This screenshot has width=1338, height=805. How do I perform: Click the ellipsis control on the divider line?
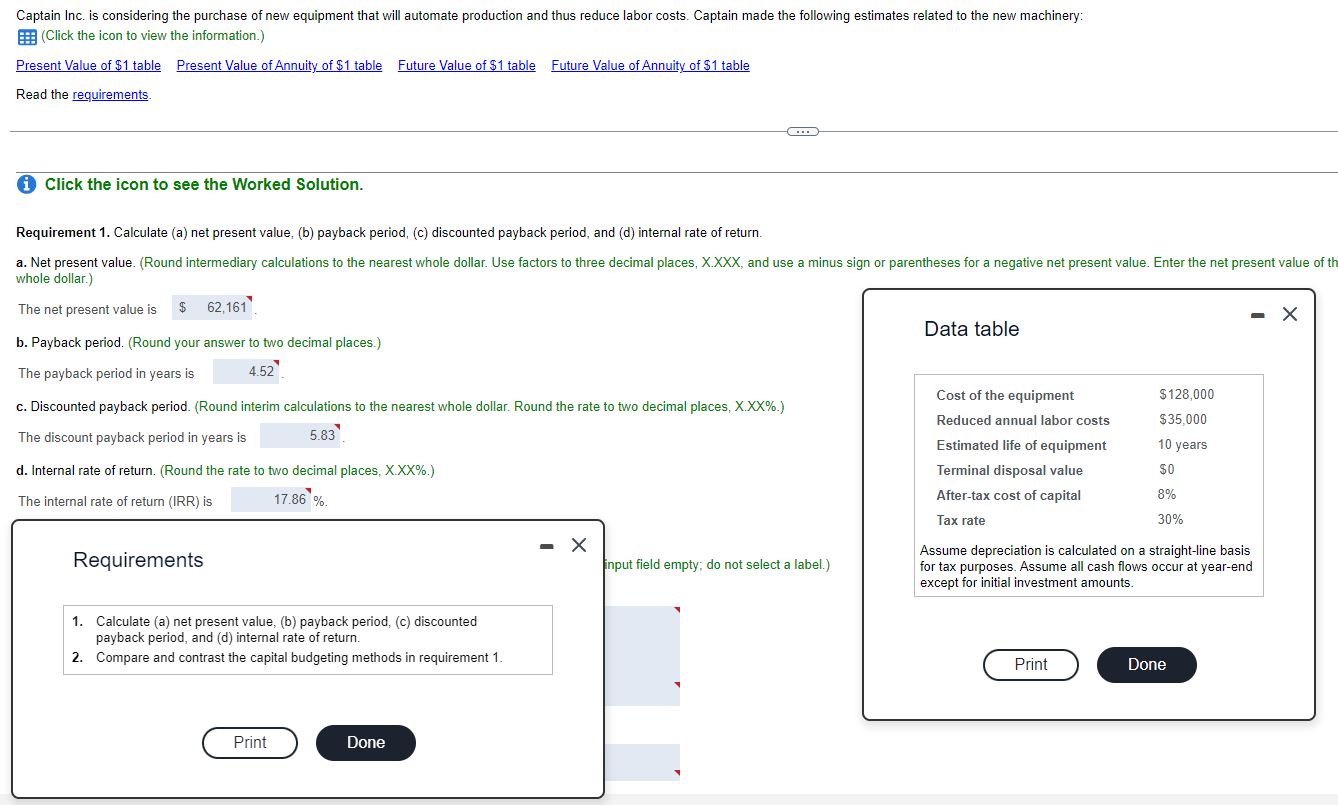tap(801, 130)
